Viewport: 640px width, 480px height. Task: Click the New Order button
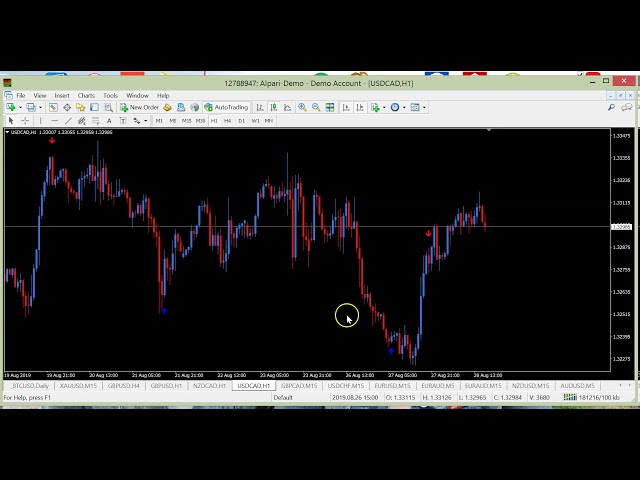[140, 107]
